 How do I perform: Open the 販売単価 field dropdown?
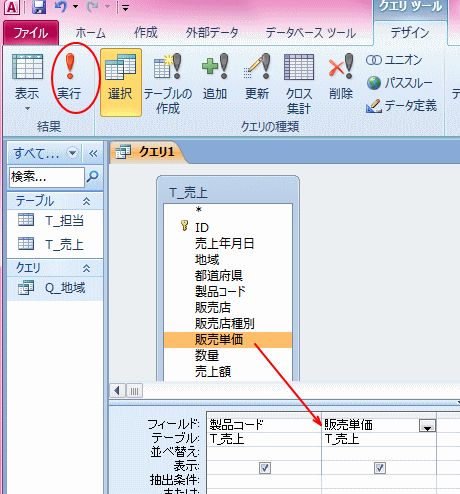[427, 426]
